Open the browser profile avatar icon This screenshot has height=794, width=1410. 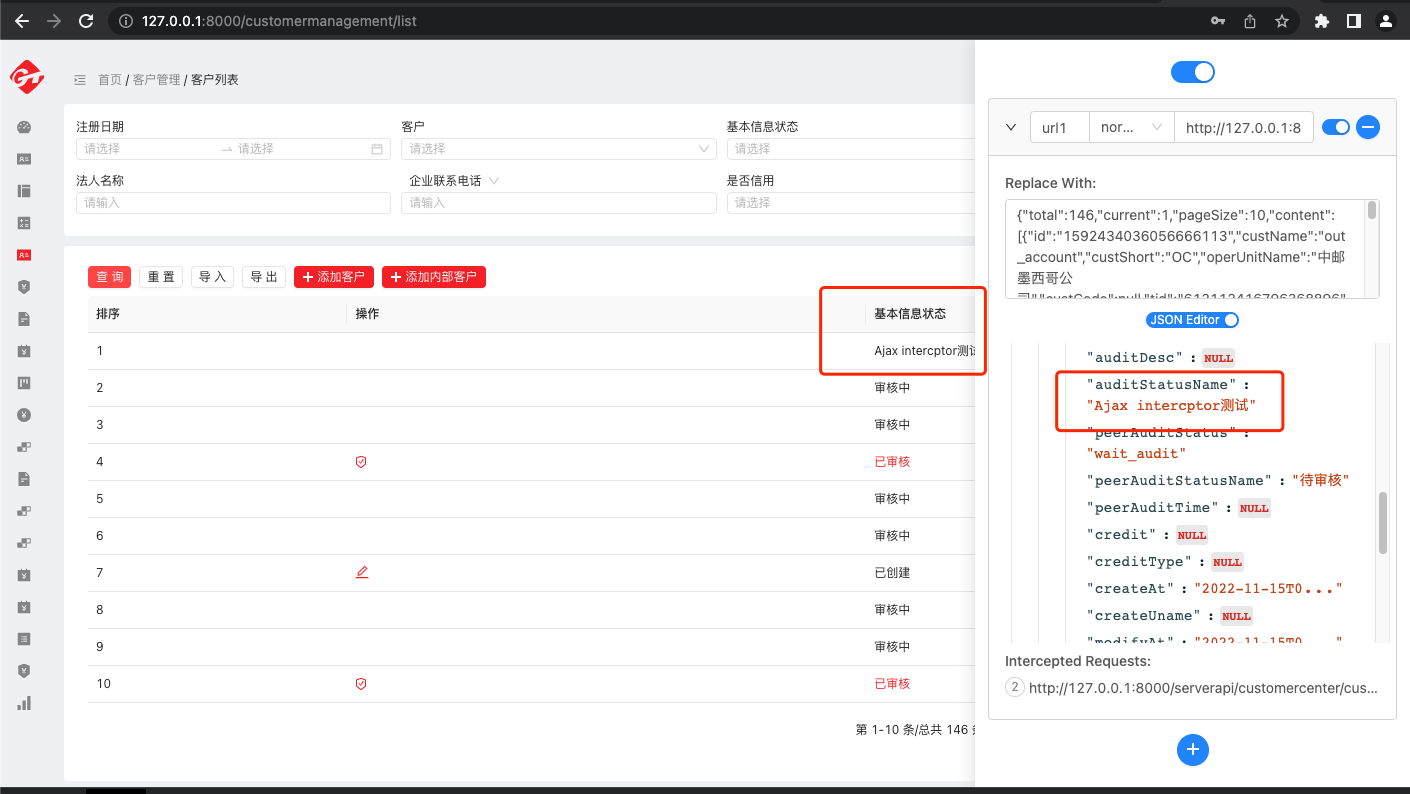point(1385,20)
